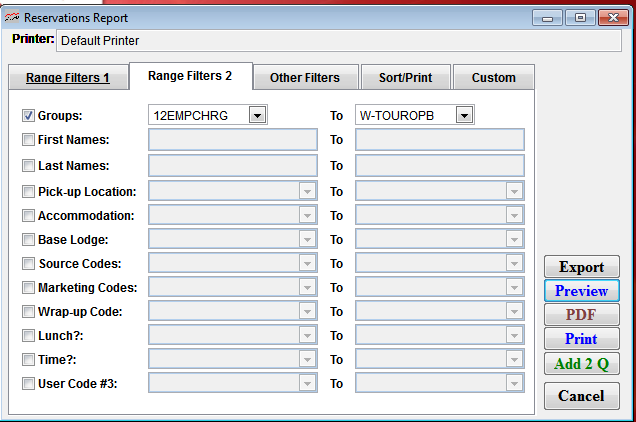Enable the Last Names filter checkbox
This screenshot has height=422, width=636.
tap(28, 166)
